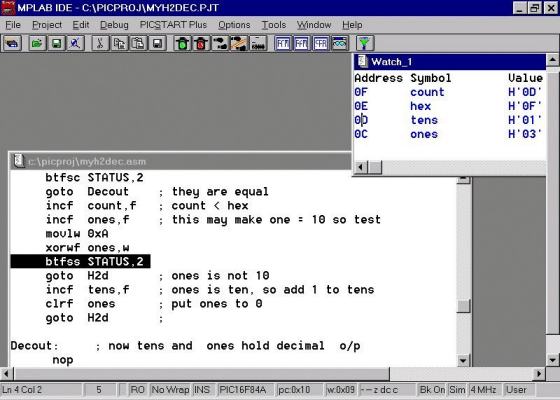This screenshot has height=400, width=560.
Task: Expand the Tools menu
Action: coord(274,25)
